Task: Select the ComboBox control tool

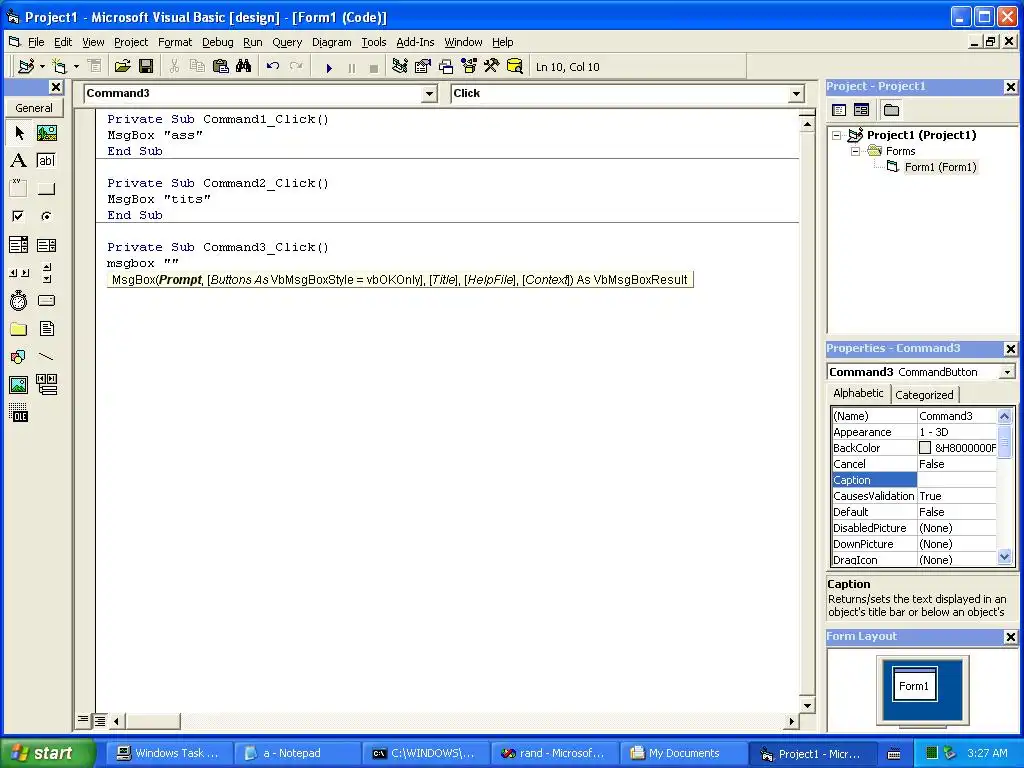Action: point(19,245)
